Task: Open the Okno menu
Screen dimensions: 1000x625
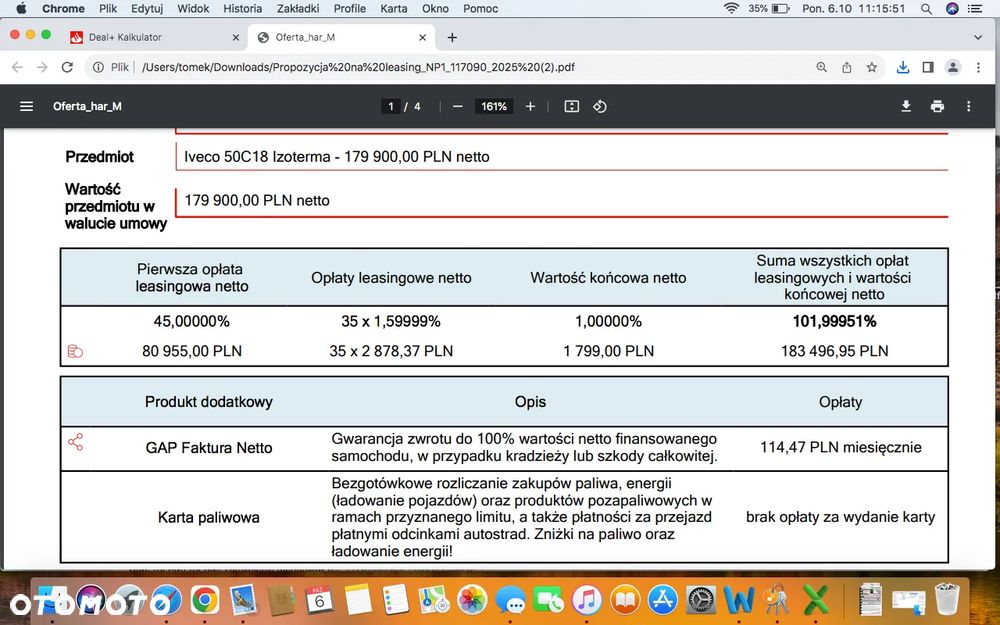Action: point(435,8)
